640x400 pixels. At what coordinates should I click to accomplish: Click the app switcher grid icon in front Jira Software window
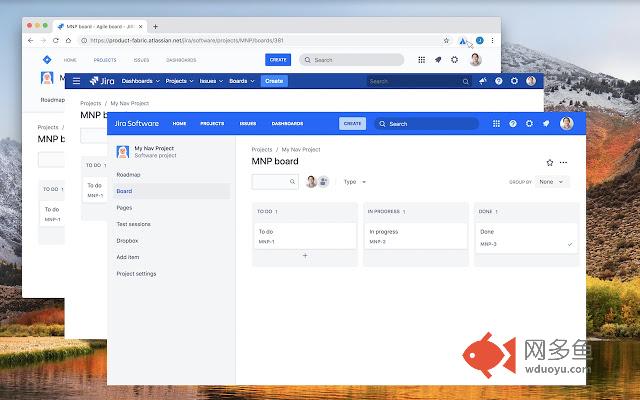click(x=496, y=124)
